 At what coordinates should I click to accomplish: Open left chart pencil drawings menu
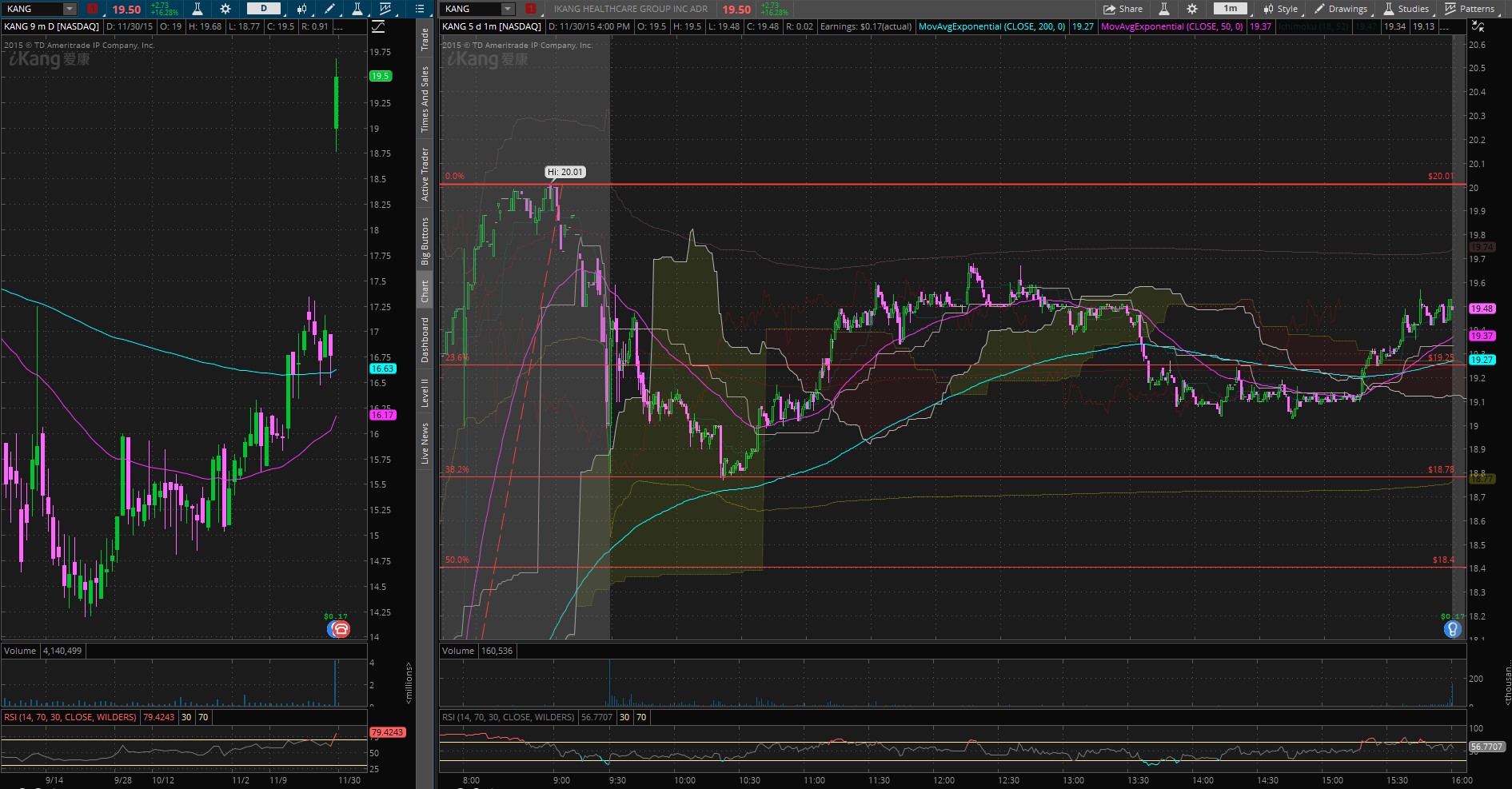tap(329, 9)
